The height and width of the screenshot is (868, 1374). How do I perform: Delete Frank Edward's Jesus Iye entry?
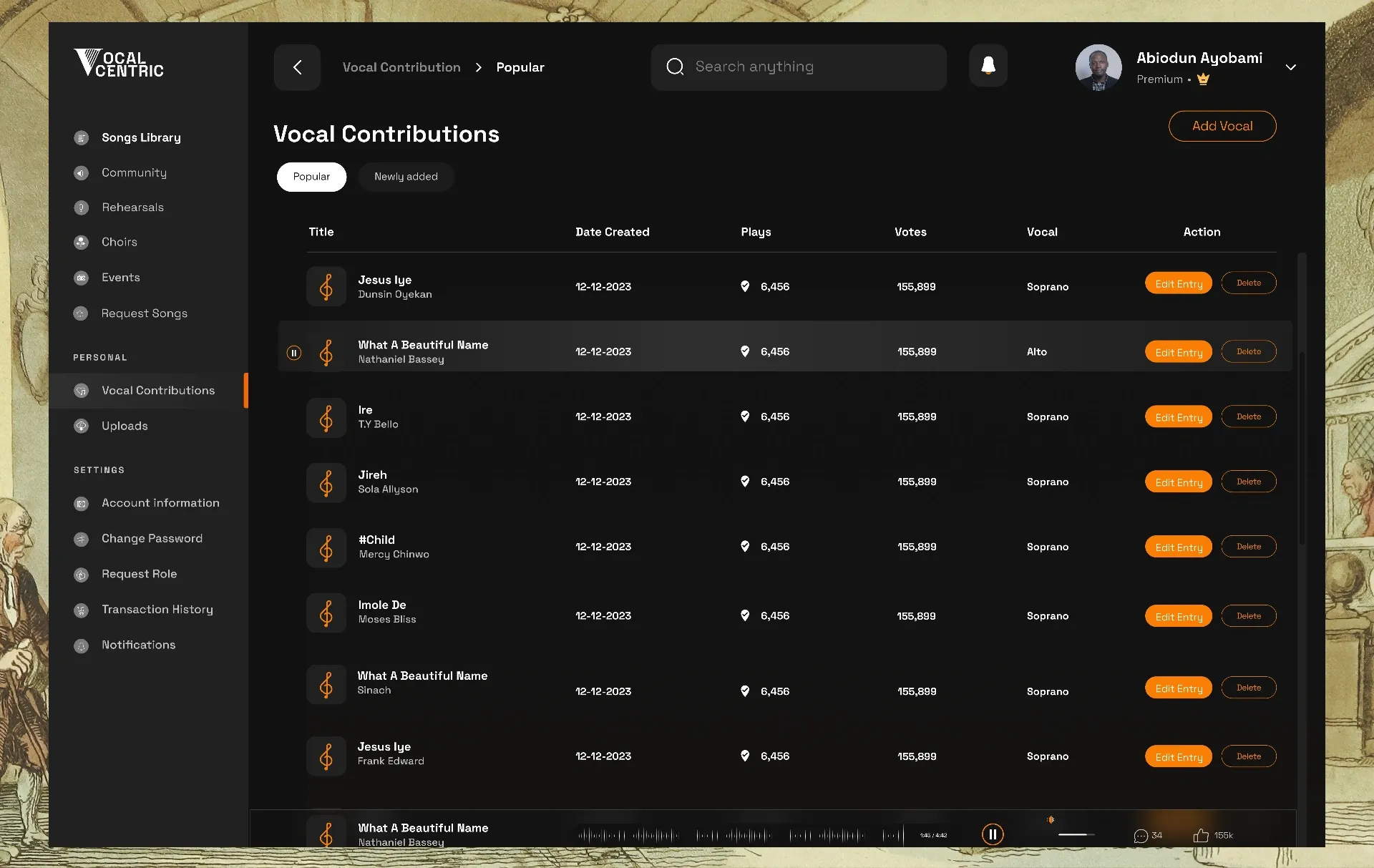coord(1249,756)
